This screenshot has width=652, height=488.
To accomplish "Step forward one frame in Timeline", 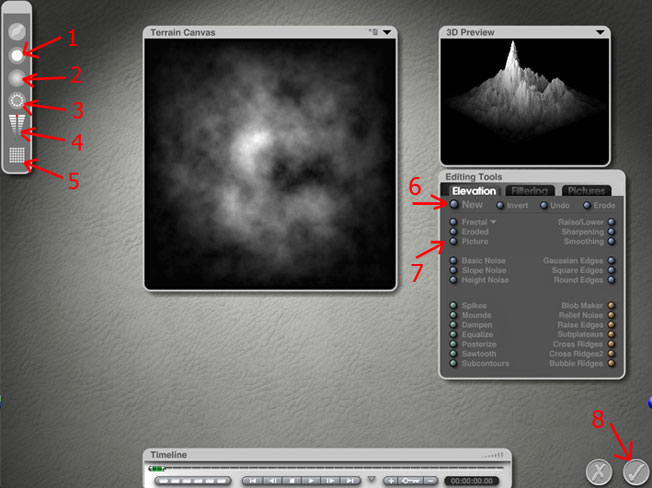I will pyautogui.click(x=331, y=481).
